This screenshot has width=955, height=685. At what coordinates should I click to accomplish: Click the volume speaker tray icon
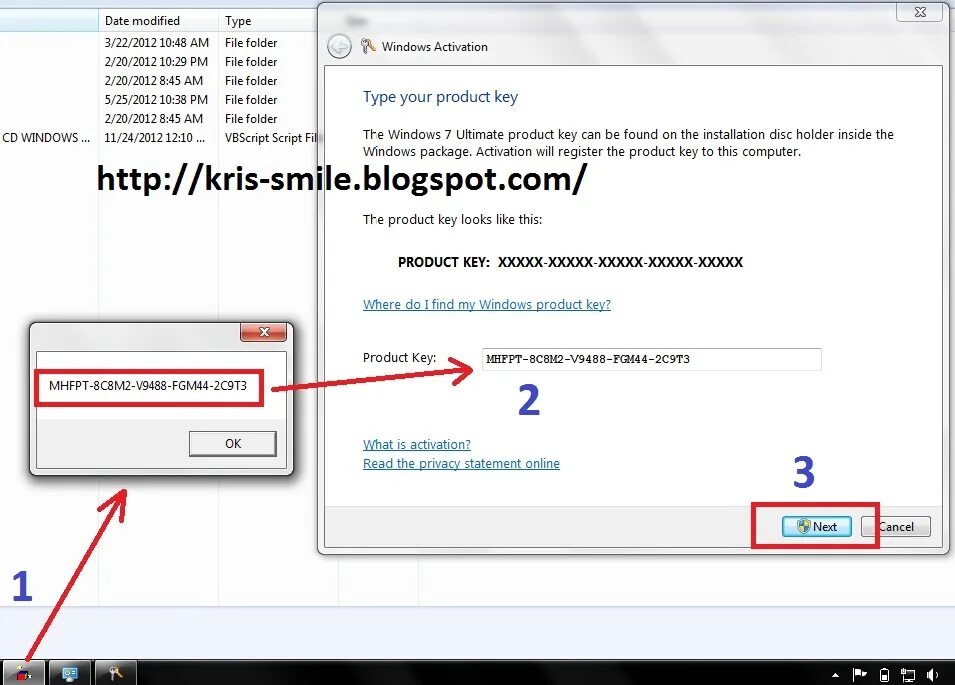point(932,675)
